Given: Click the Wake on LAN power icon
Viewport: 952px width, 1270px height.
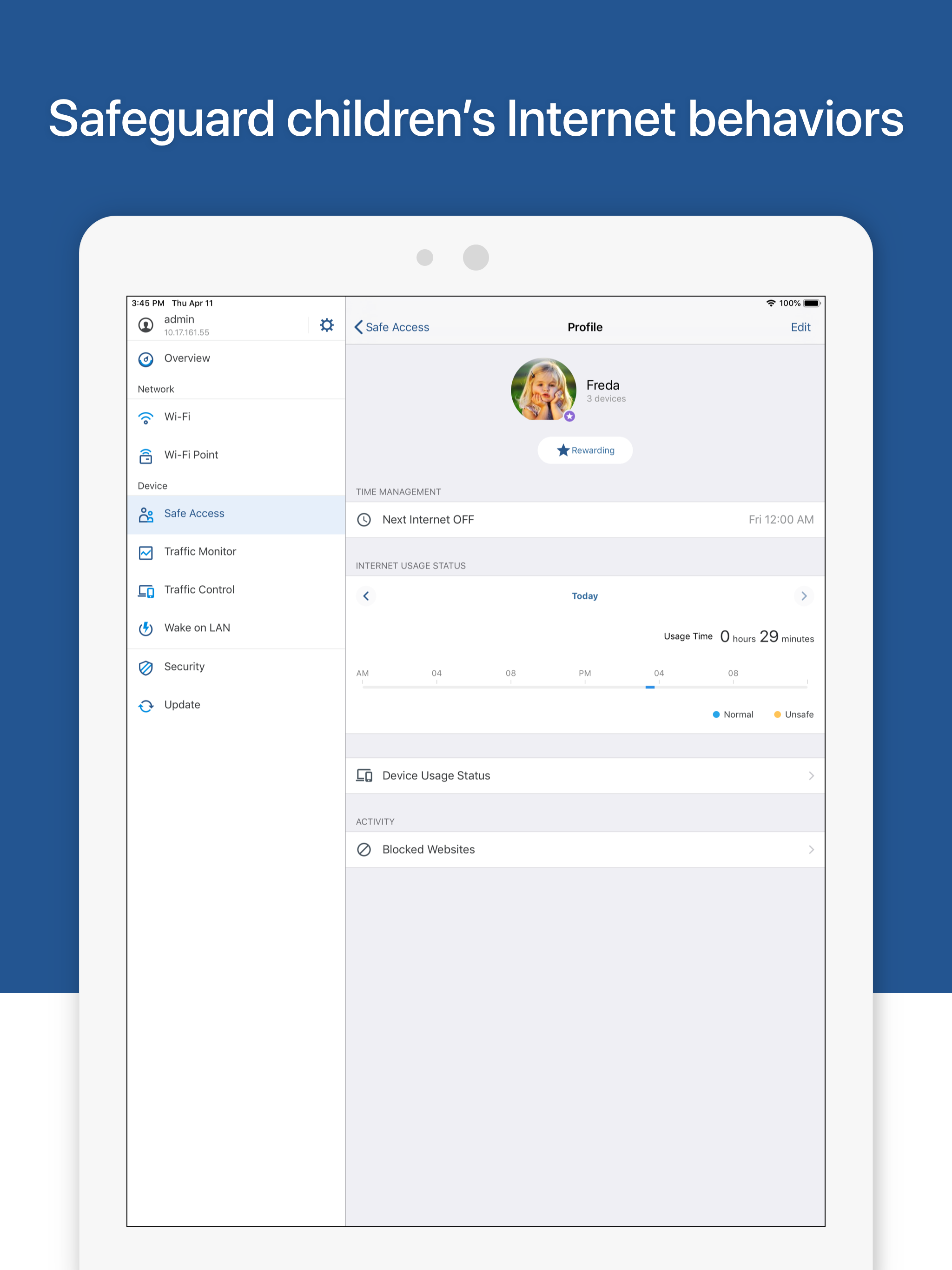Looking at the screenshot, I should [146, 628].
